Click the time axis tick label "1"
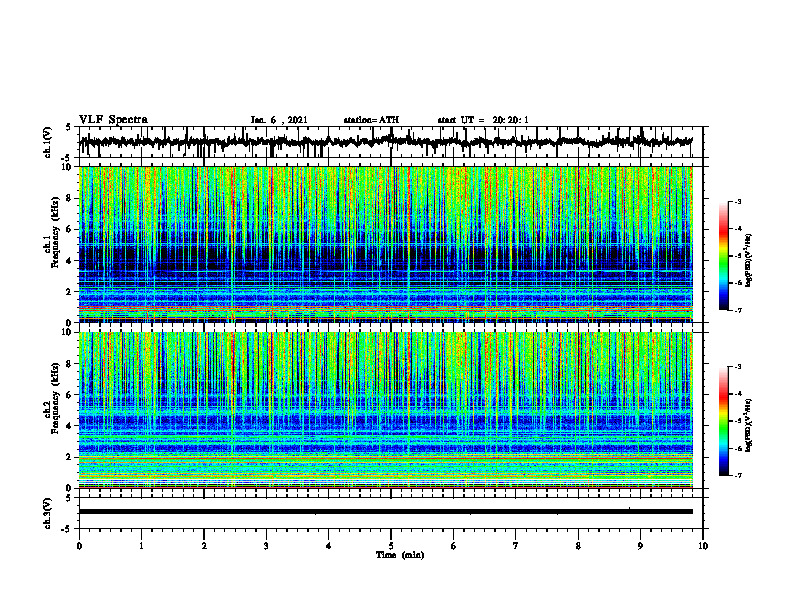This screenshot has height=612, width=792. click(x=141, y=546)
